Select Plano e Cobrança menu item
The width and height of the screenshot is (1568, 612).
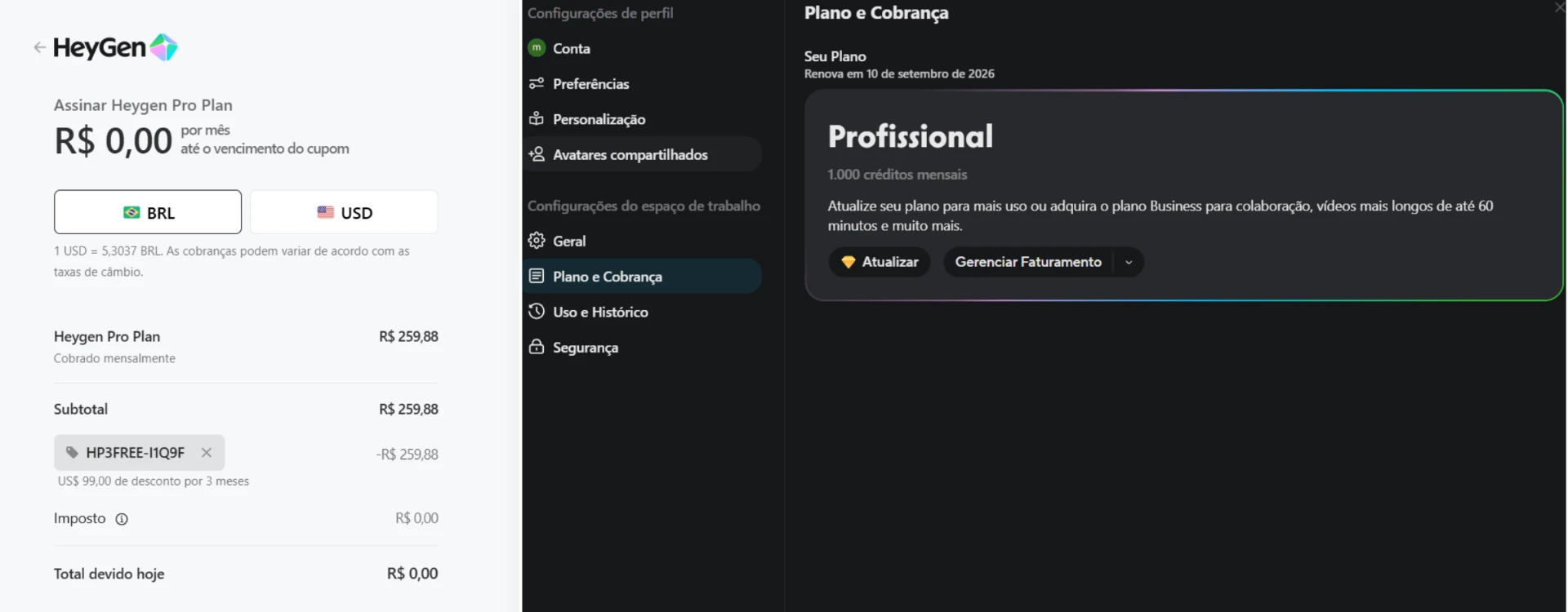coord(644,277)
